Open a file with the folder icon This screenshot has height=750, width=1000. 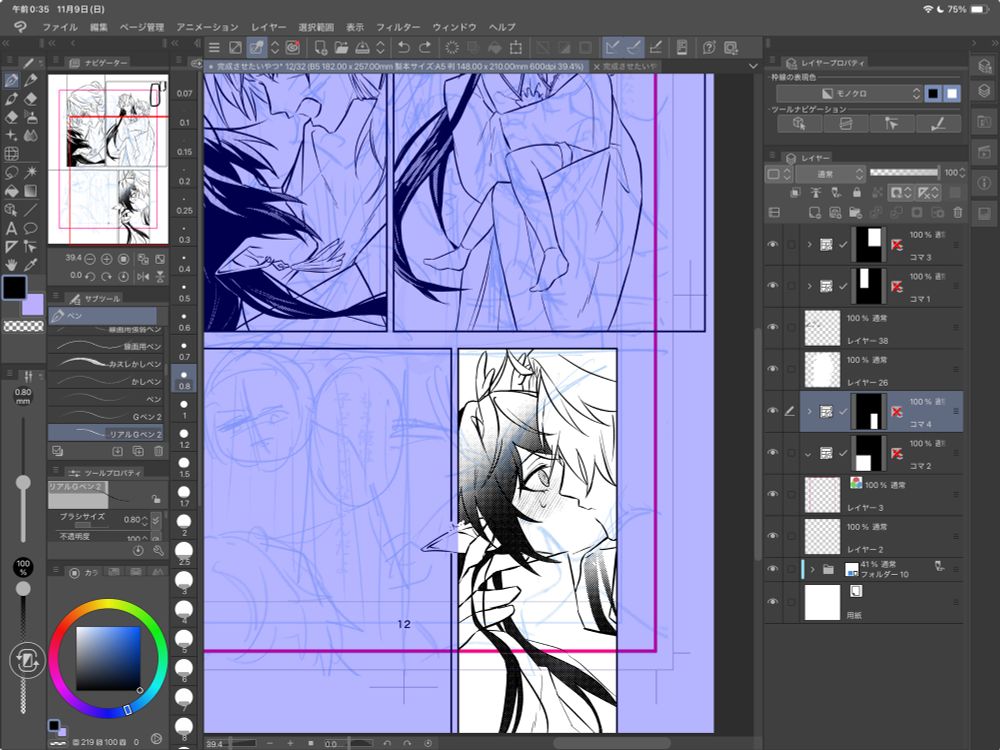(x=341, y=47)
